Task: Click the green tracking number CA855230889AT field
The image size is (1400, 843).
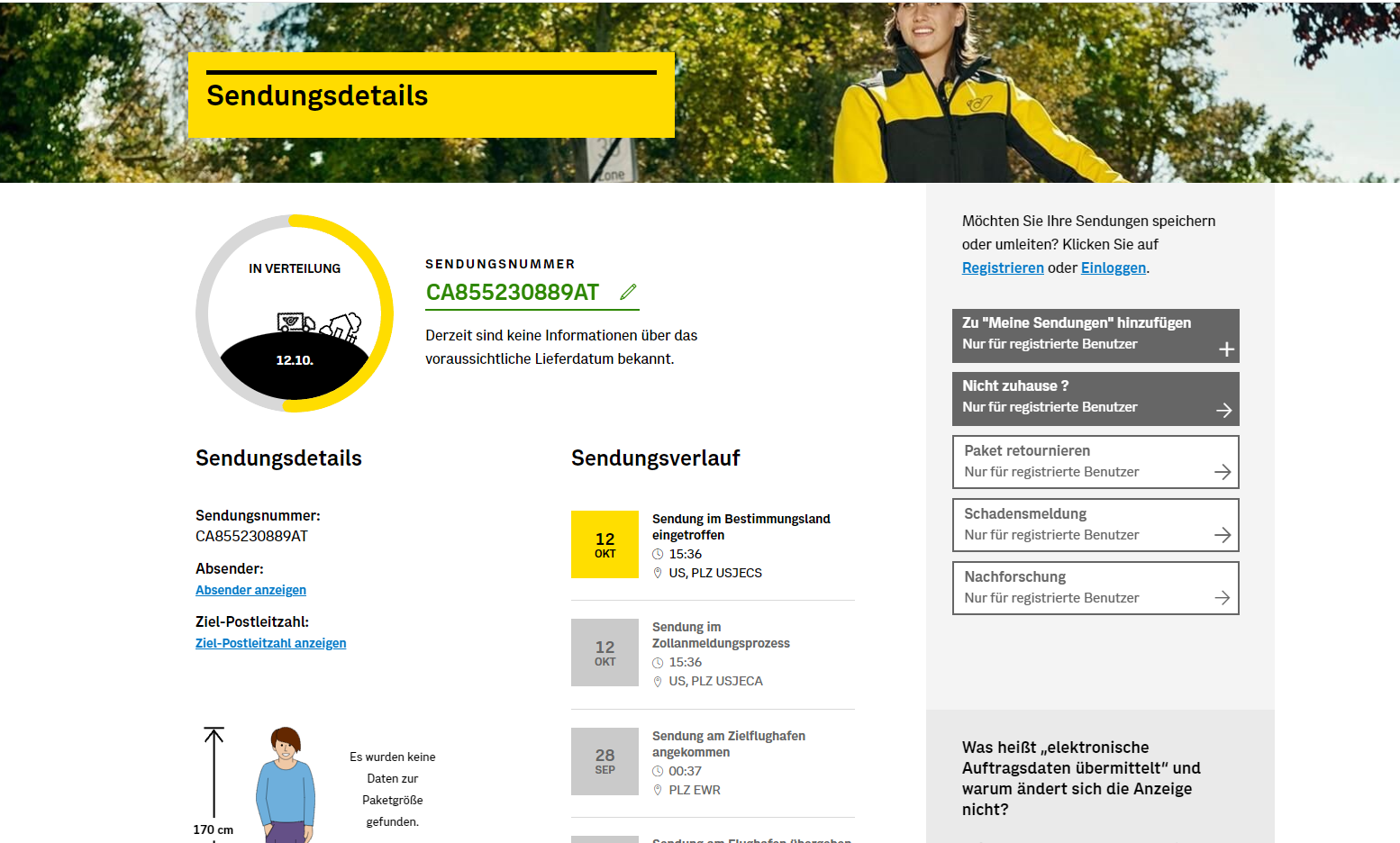Action: (x=512, y=293)
